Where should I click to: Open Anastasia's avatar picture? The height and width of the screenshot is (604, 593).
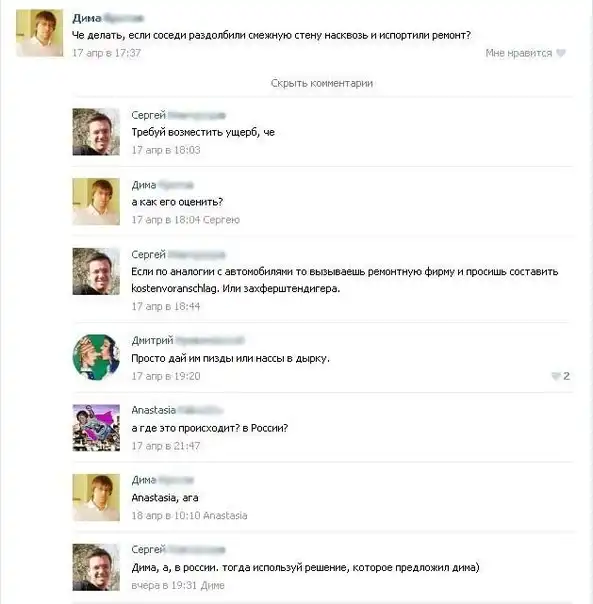click(96, 428)
